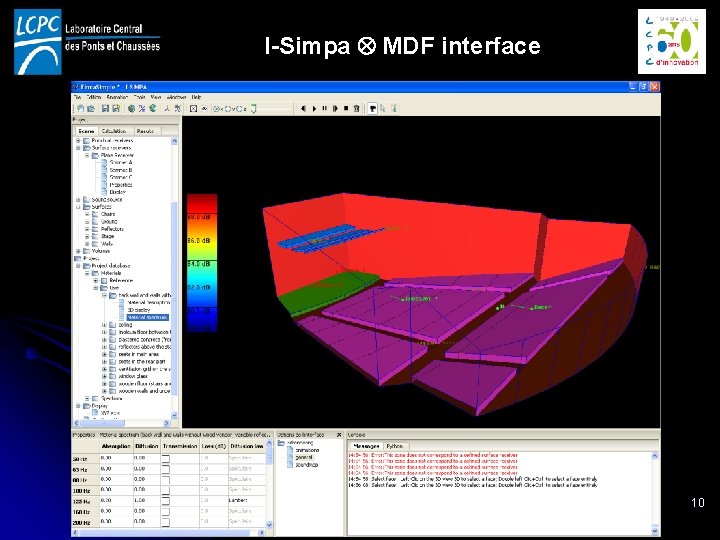Select the Z axis radio button in toolbar
Image resolution: width=720 pixels, height=540 pixels.
pos(240,109)
